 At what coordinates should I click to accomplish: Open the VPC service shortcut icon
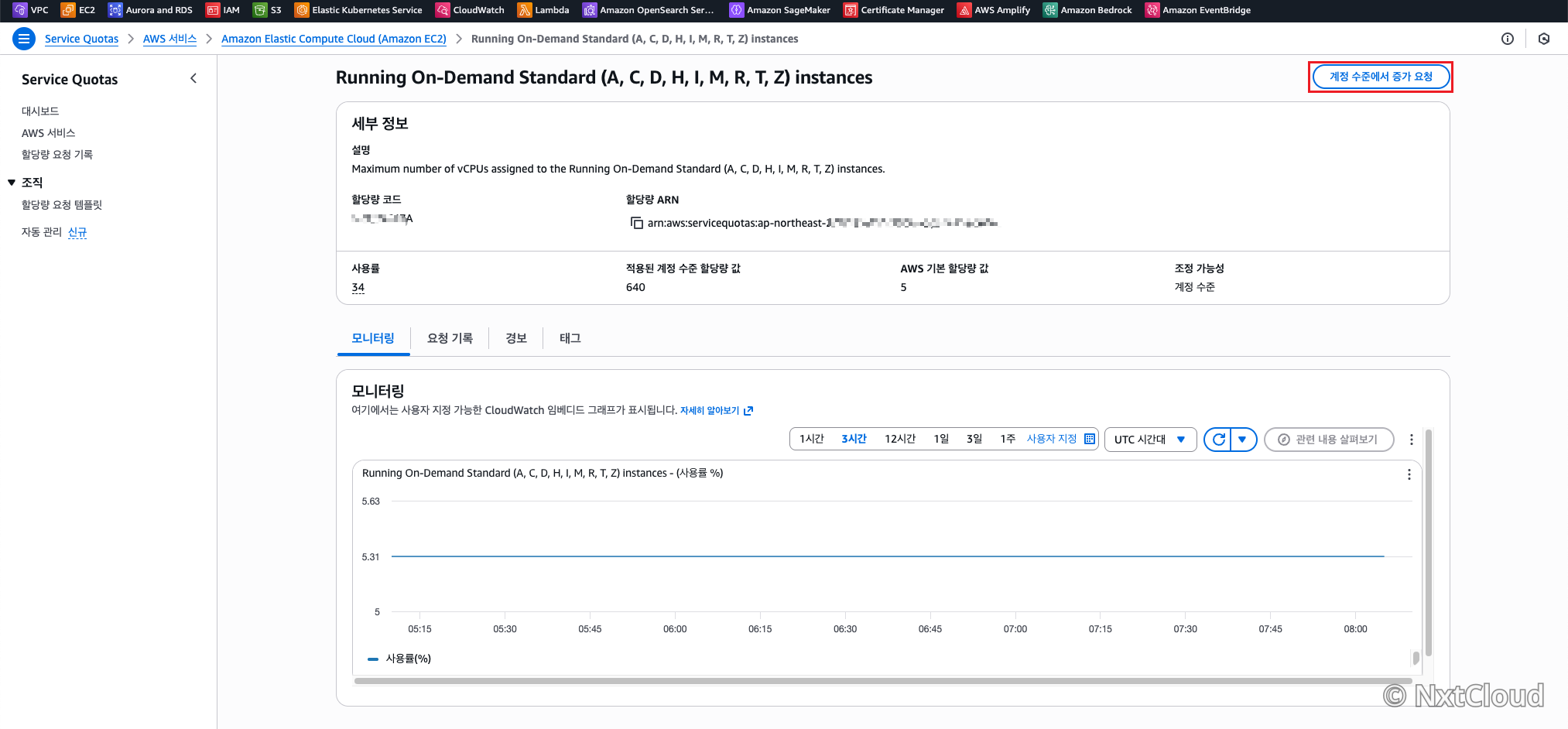pos(20,10)
